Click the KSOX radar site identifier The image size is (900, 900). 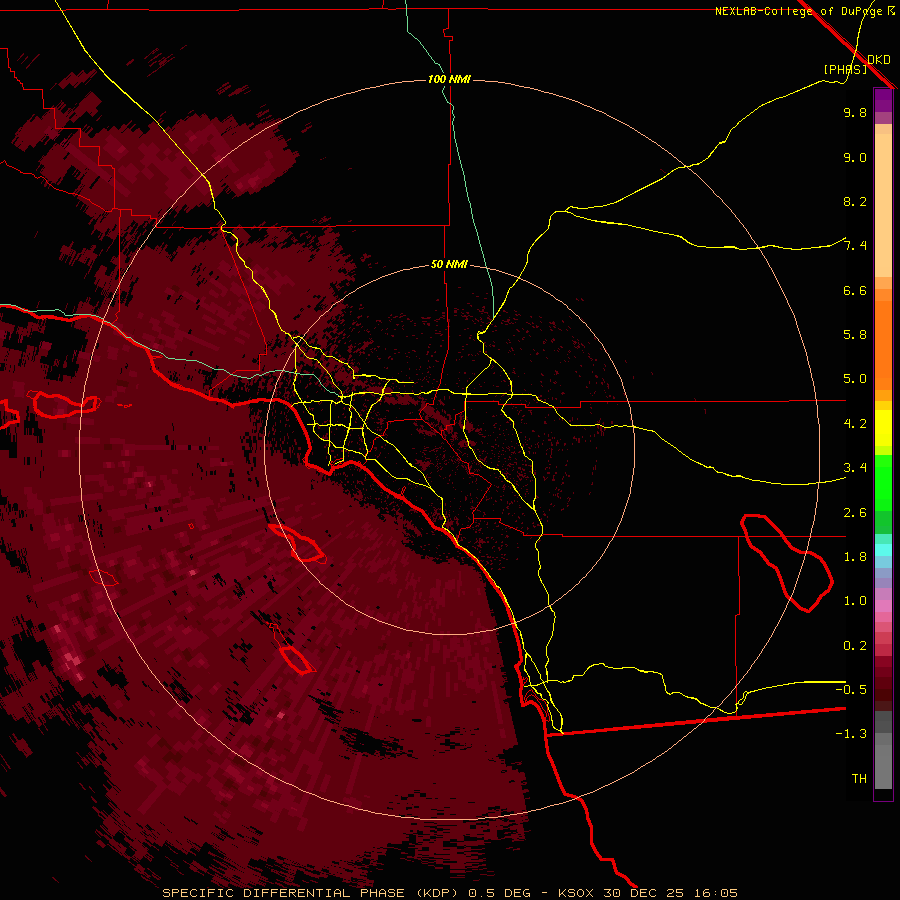(x=577, y=893)
